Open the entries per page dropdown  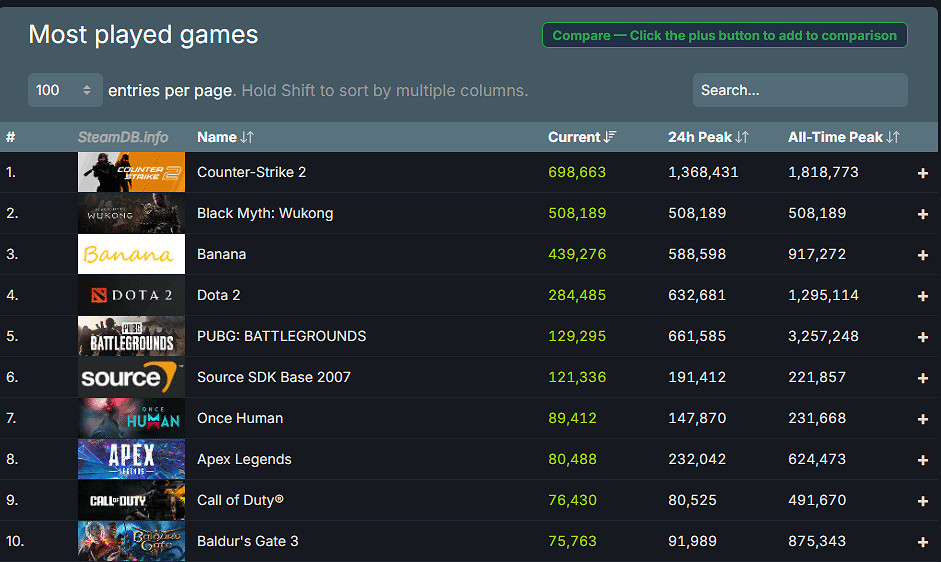click(65, 90)
